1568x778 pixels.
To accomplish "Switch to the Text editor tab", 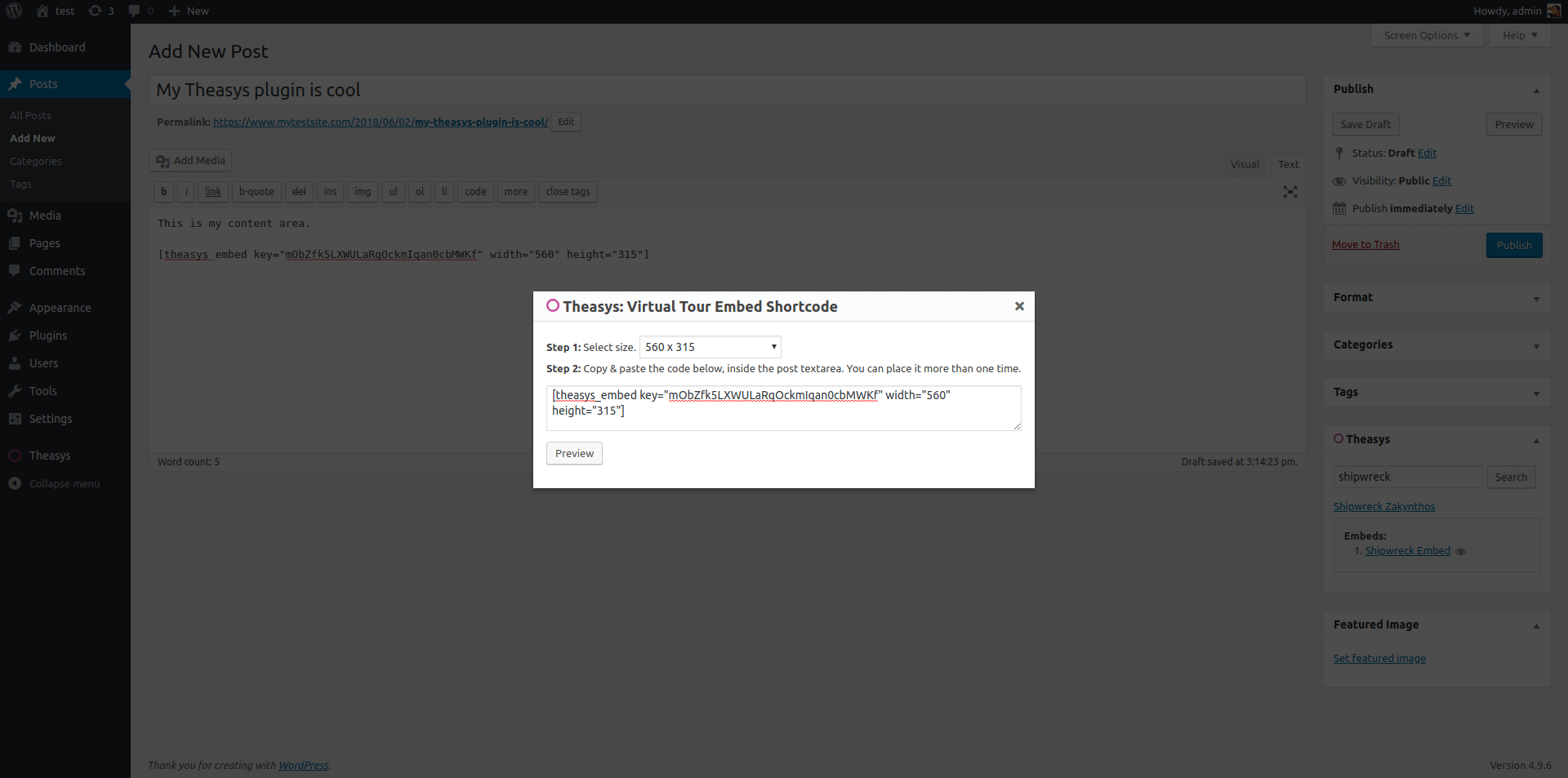I will pos(1289,164).
